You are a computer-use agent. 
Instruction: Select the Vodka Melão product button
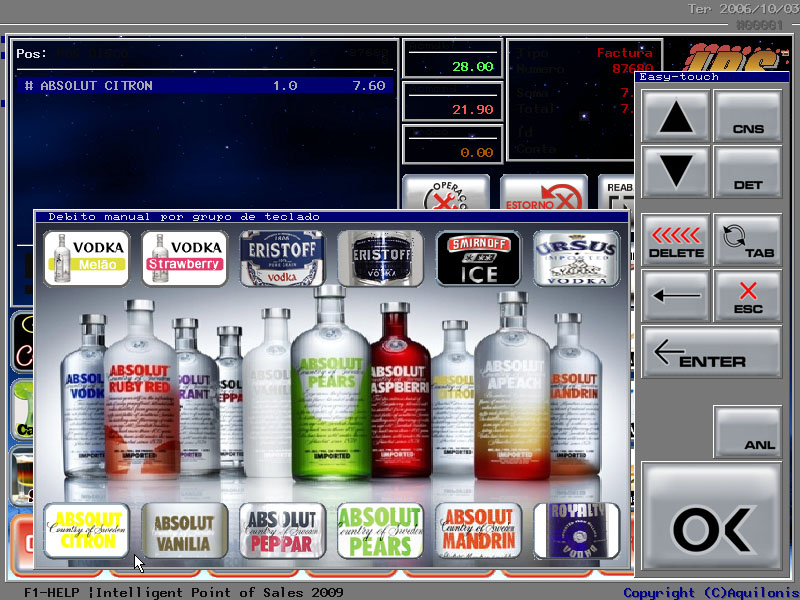pos(87,258)
